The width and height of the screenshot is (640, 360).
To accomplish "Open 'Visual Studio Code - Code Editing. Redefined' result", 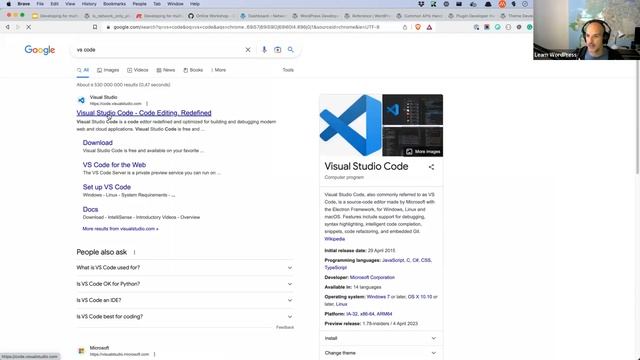I will coord(144,113).
